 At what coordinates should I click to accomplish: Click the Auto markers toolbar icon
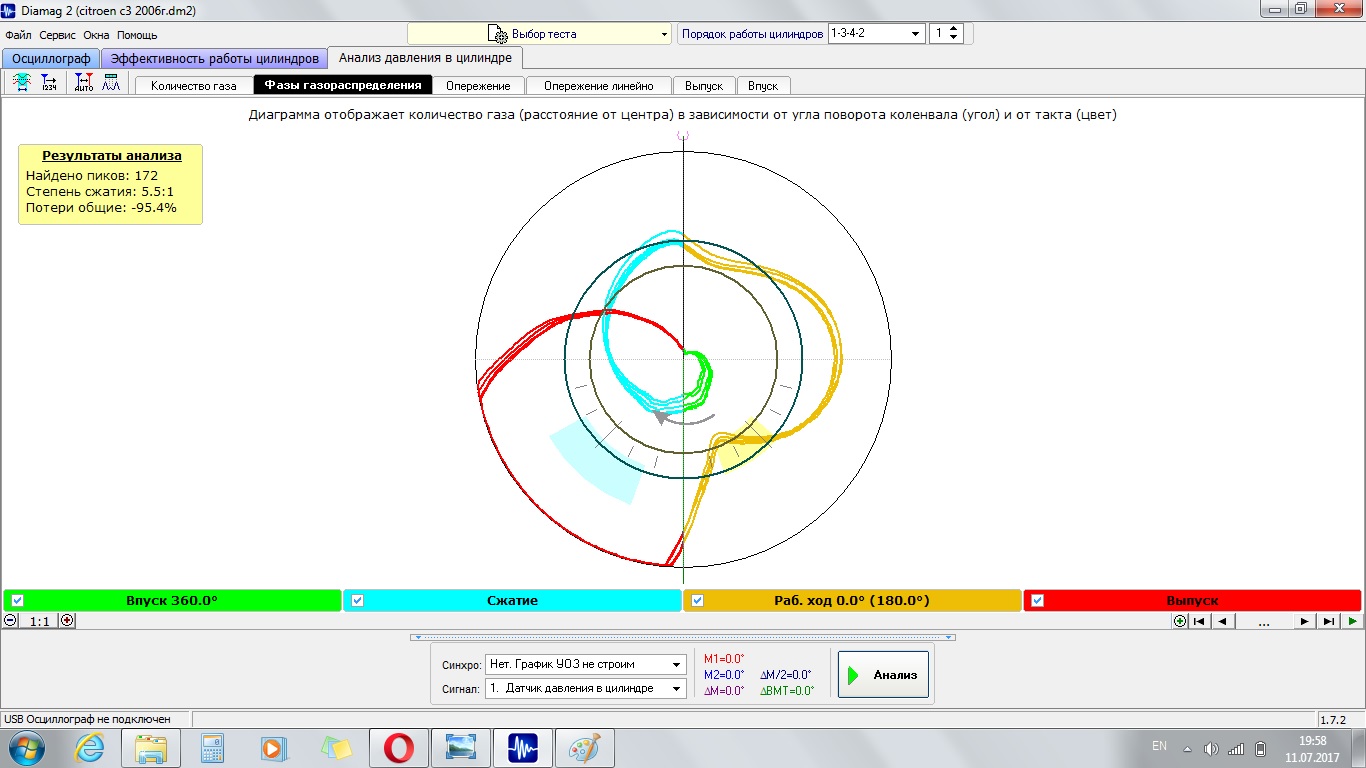(x=83, y=84)
